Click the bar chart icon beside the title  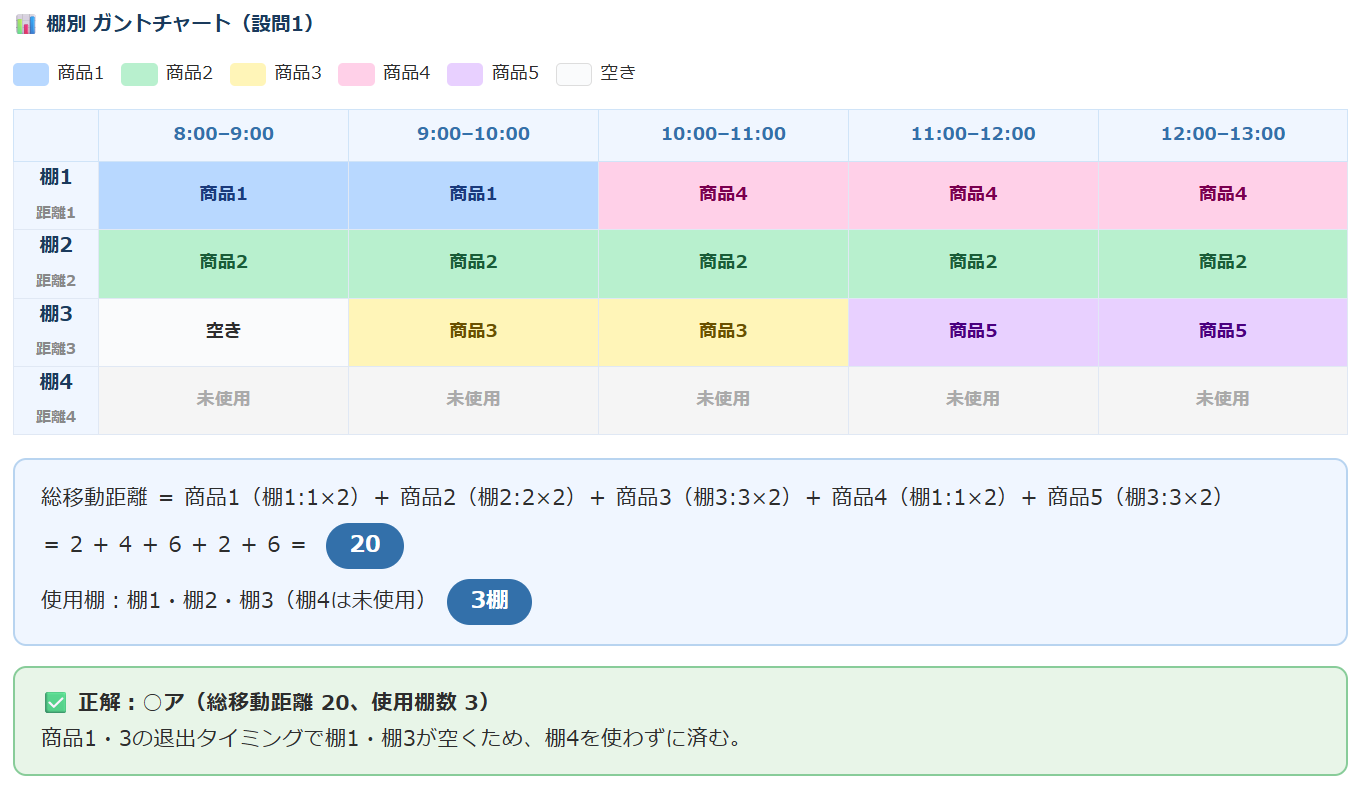coord(26,24)
